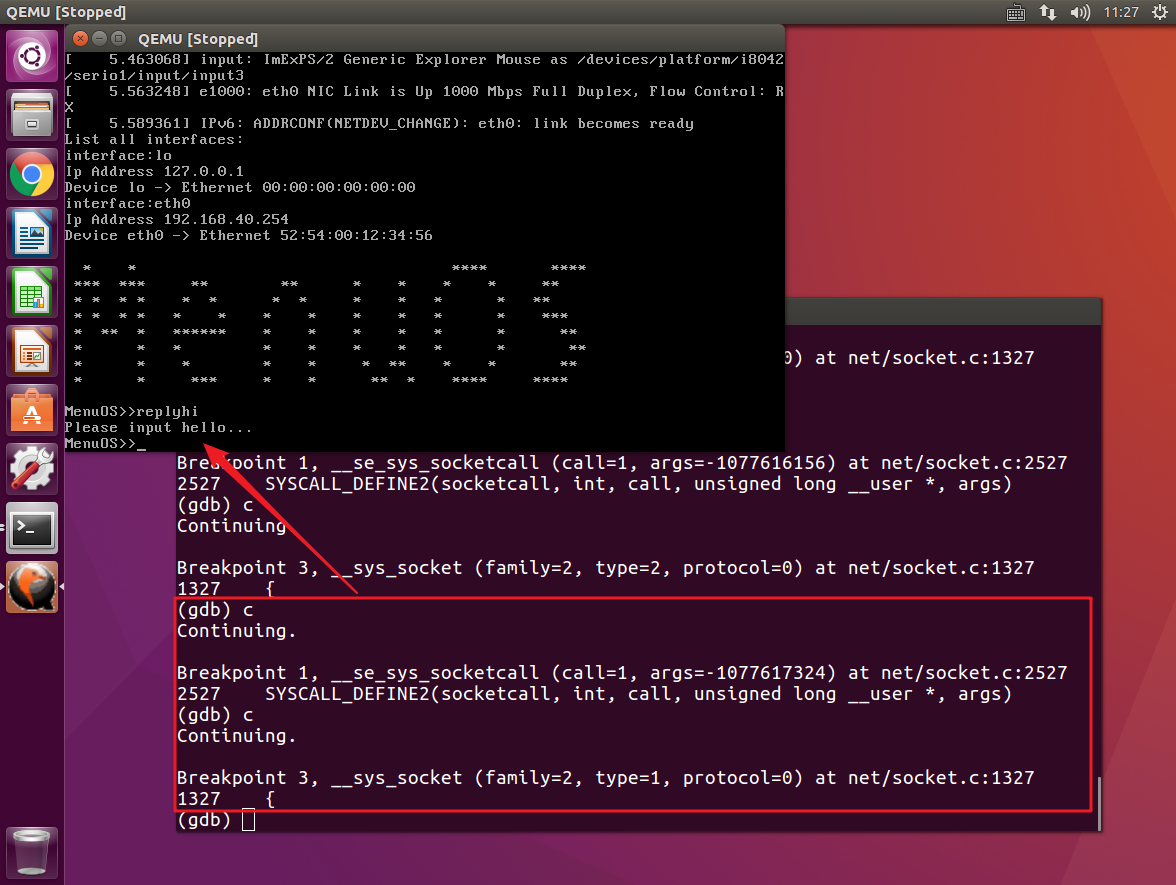Image resolution: width=1176 pixels, height=885 pixels.
Task: Focus the QEMU launcher icon in dock
Action: (x=32, y=587)
